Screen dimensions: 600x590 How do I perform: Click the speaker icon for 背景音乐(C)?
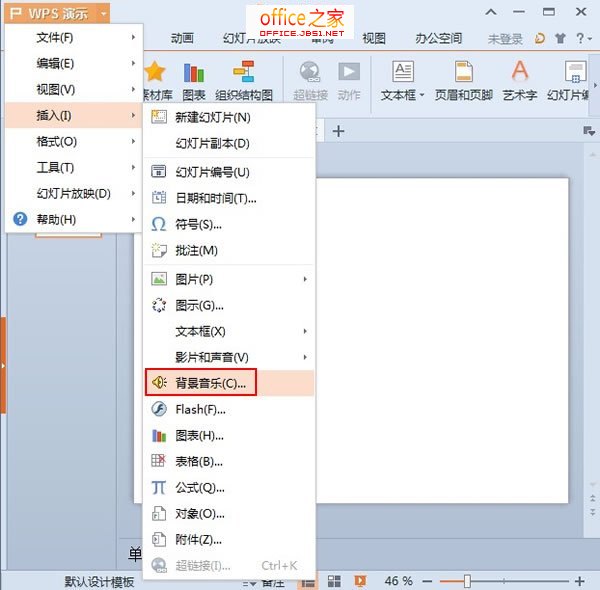pos(159,382)
